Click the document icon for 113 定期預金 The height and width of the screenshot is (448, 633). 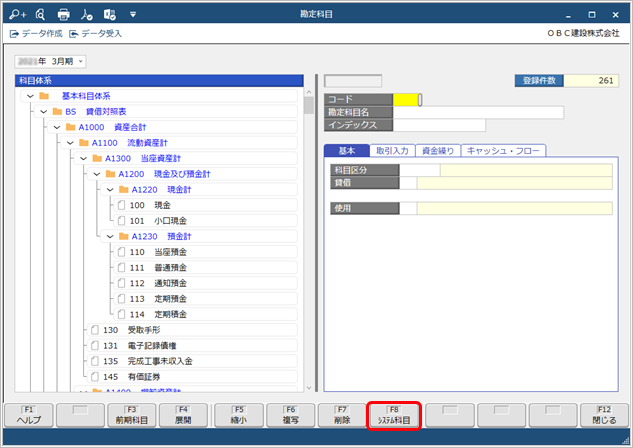[x=122, y=299]
